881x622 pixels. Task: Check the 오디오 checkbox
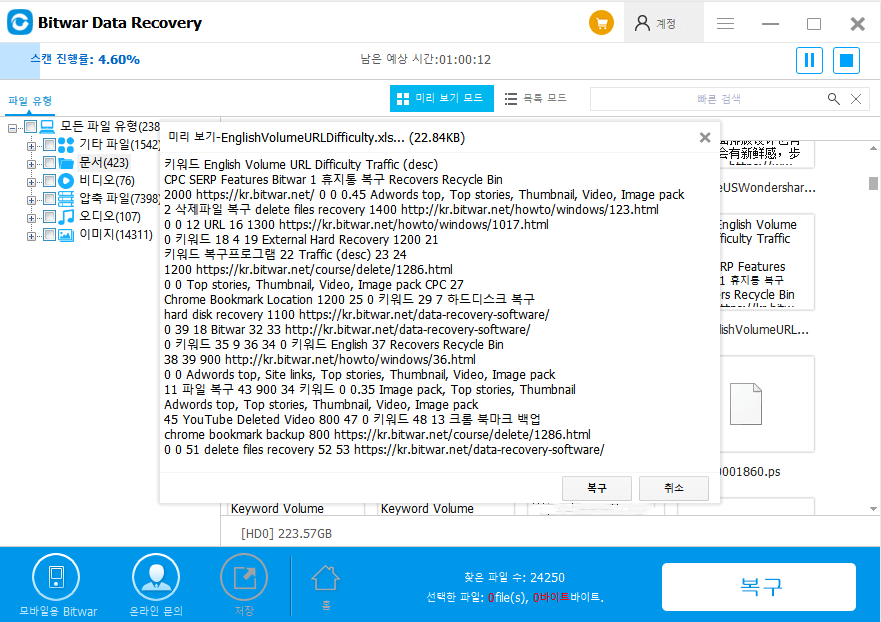[49, 217]
